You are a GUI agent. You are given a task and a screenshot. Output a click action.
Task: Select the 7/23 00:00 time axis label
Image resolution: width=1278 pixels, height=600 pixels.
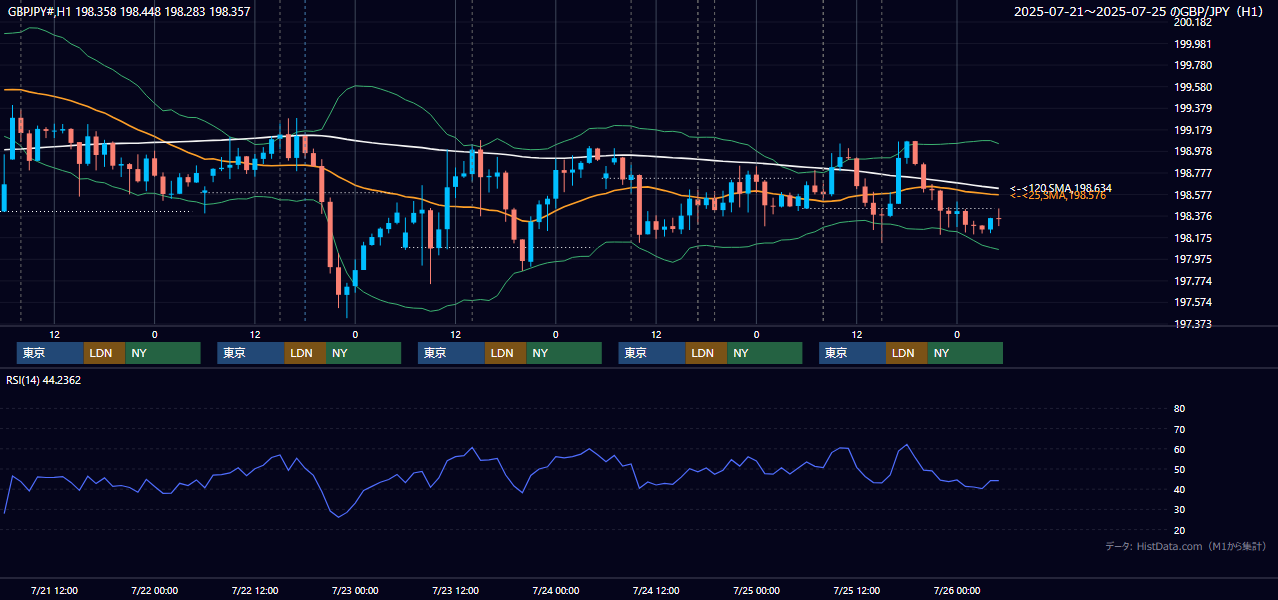(354, 590)
